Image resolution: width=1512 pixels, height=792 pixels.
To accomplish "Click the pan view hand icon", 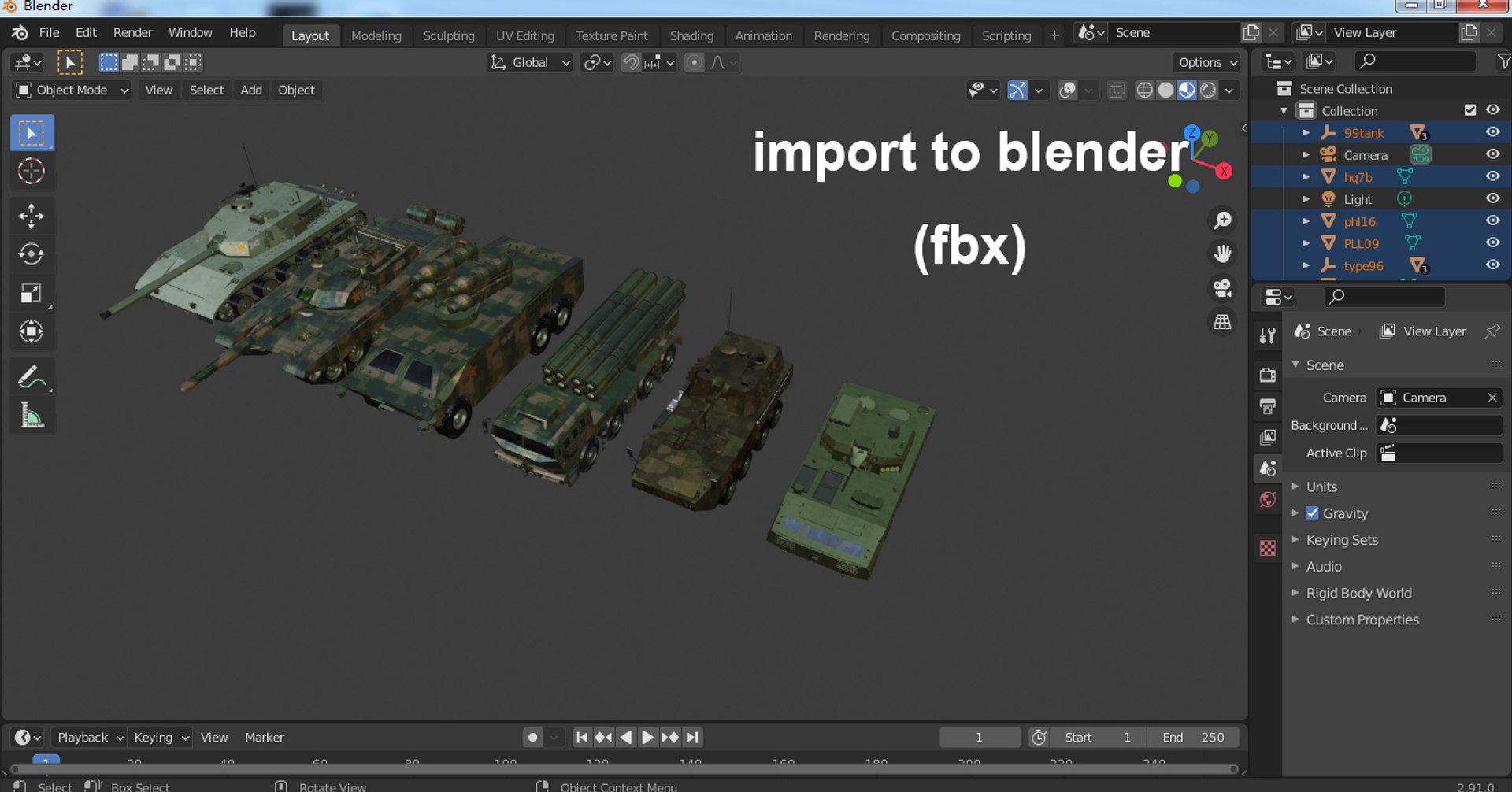I will coord(1222,254).
